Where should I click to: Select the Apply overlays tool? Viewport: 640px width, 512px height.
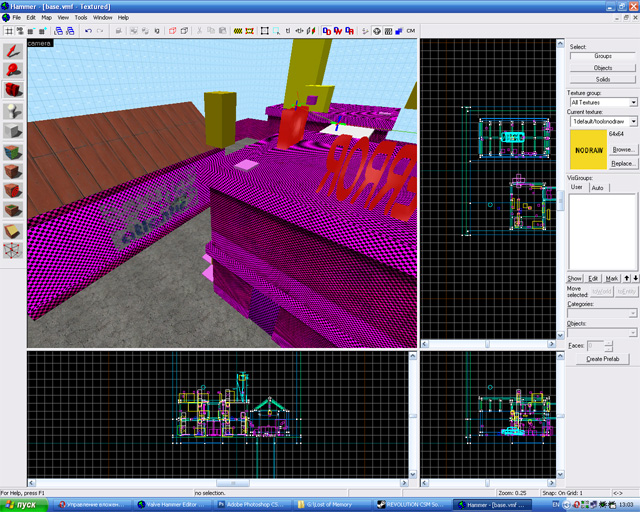(13, 210)
